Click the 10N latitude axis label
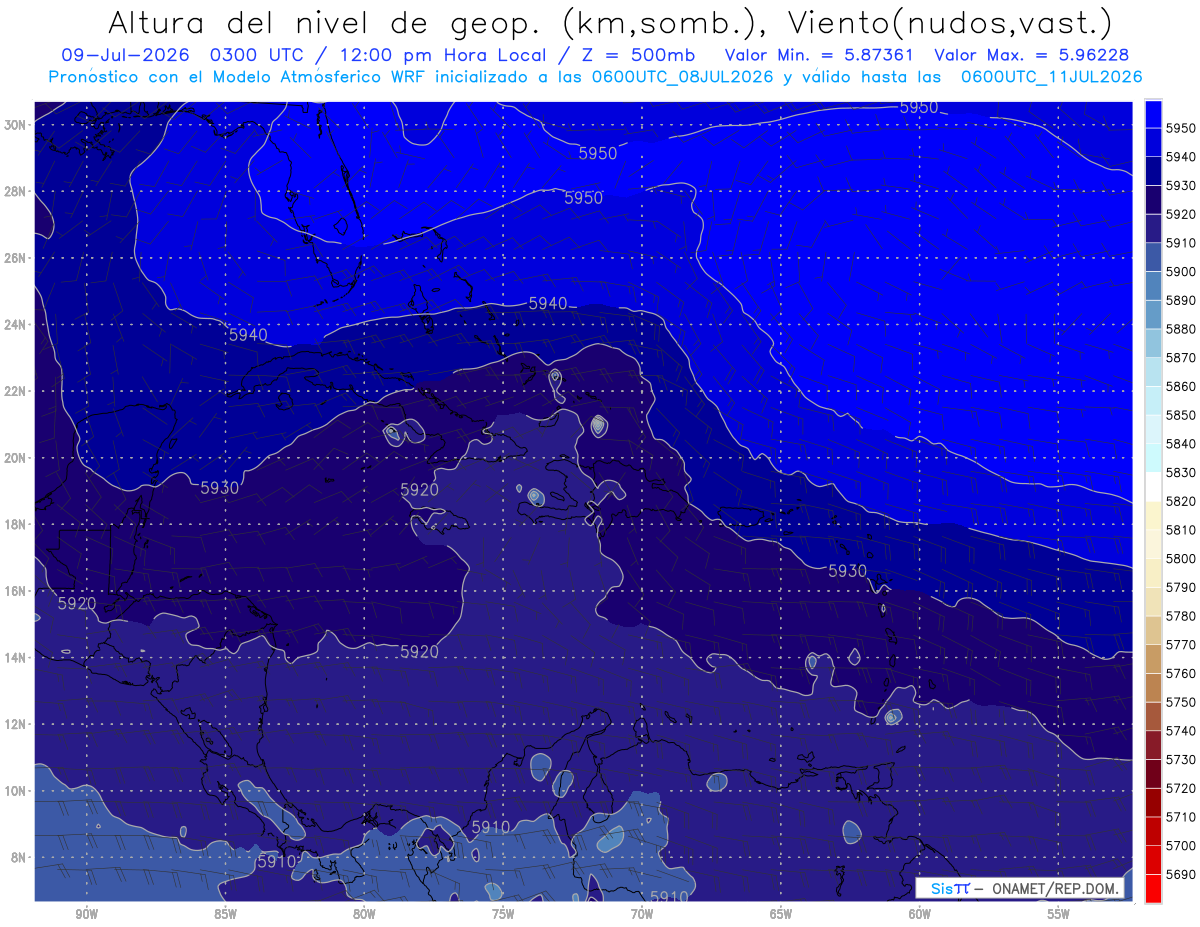This screenshot has height=927, width=1200. [x=17, y=791]
